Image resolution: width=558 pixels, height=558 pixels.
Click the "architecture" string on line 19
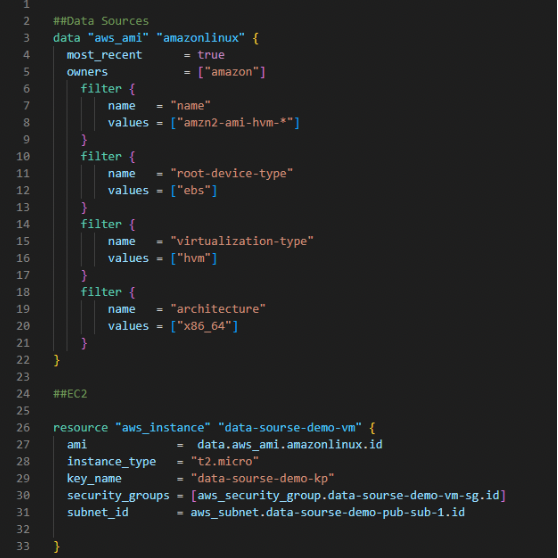tap(218, 309)
